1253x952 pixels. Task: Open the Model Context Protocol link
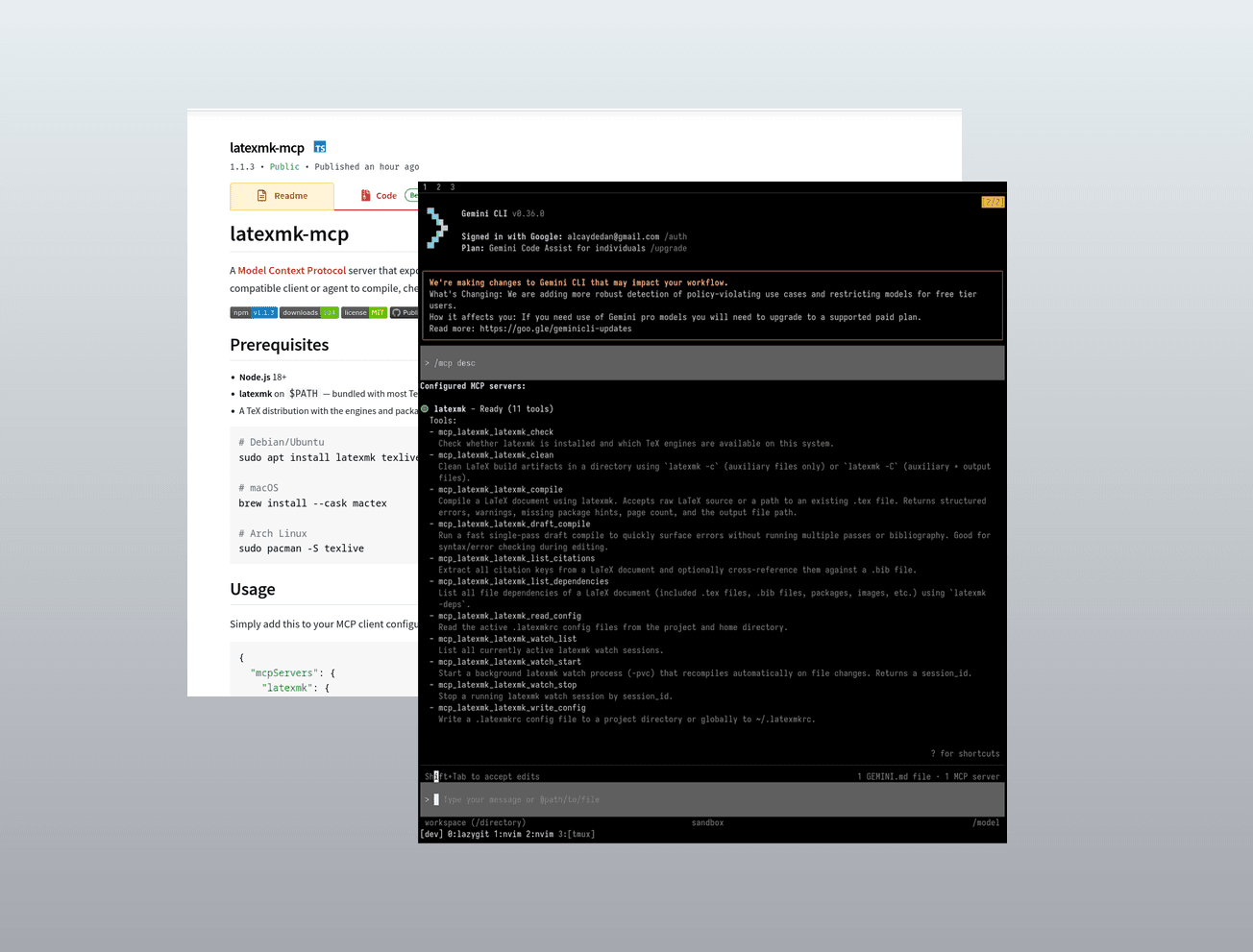click(x=292, y=271)
